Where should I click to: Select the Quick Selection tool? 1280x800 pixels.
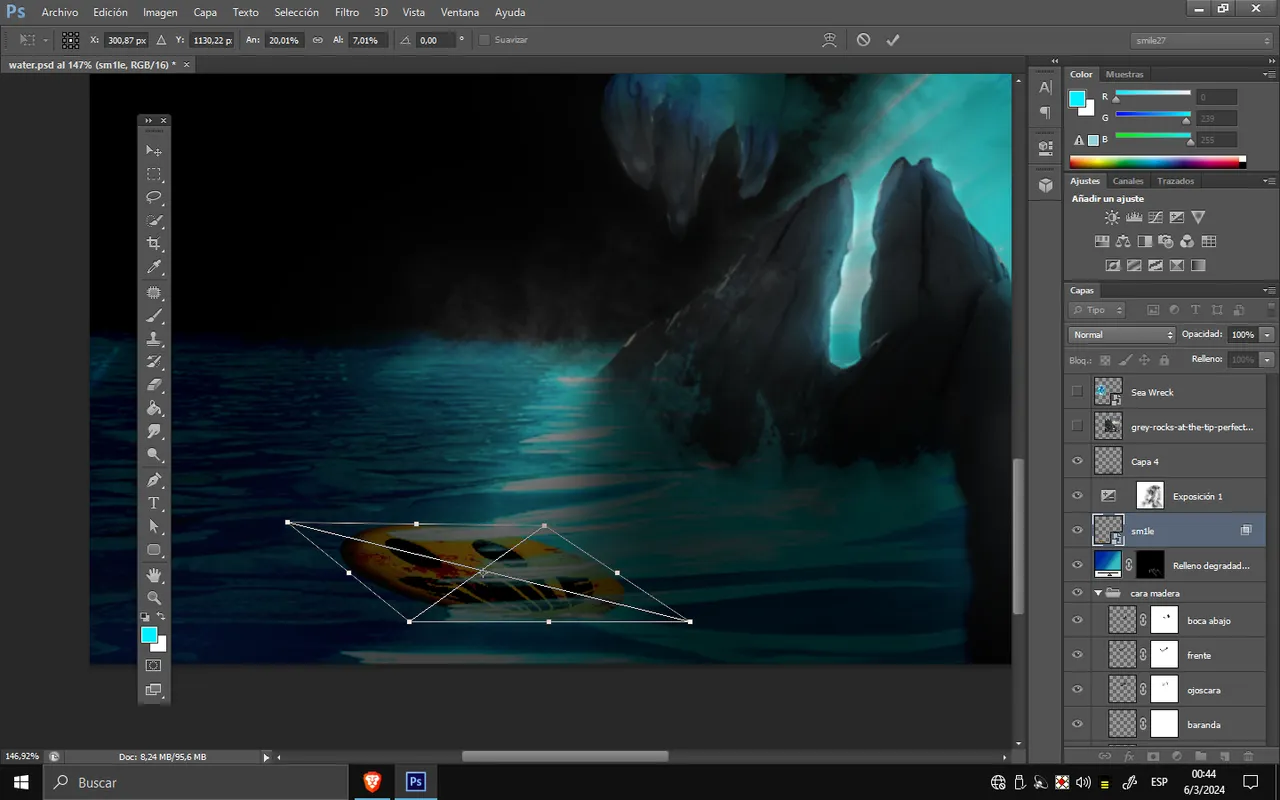[154, 220]
